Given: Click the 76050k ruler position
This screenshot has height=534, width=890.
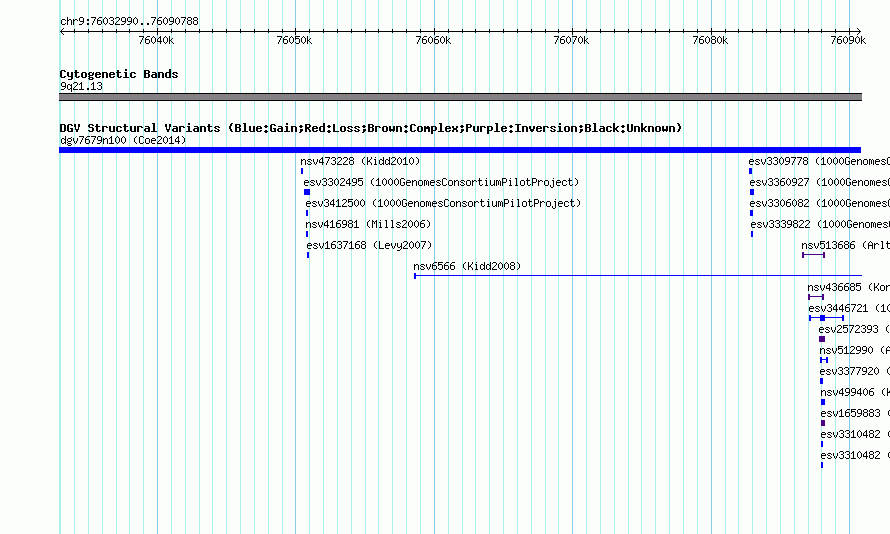Looking at the screenshot, I should pyautogui.click(x=294, y=40).
